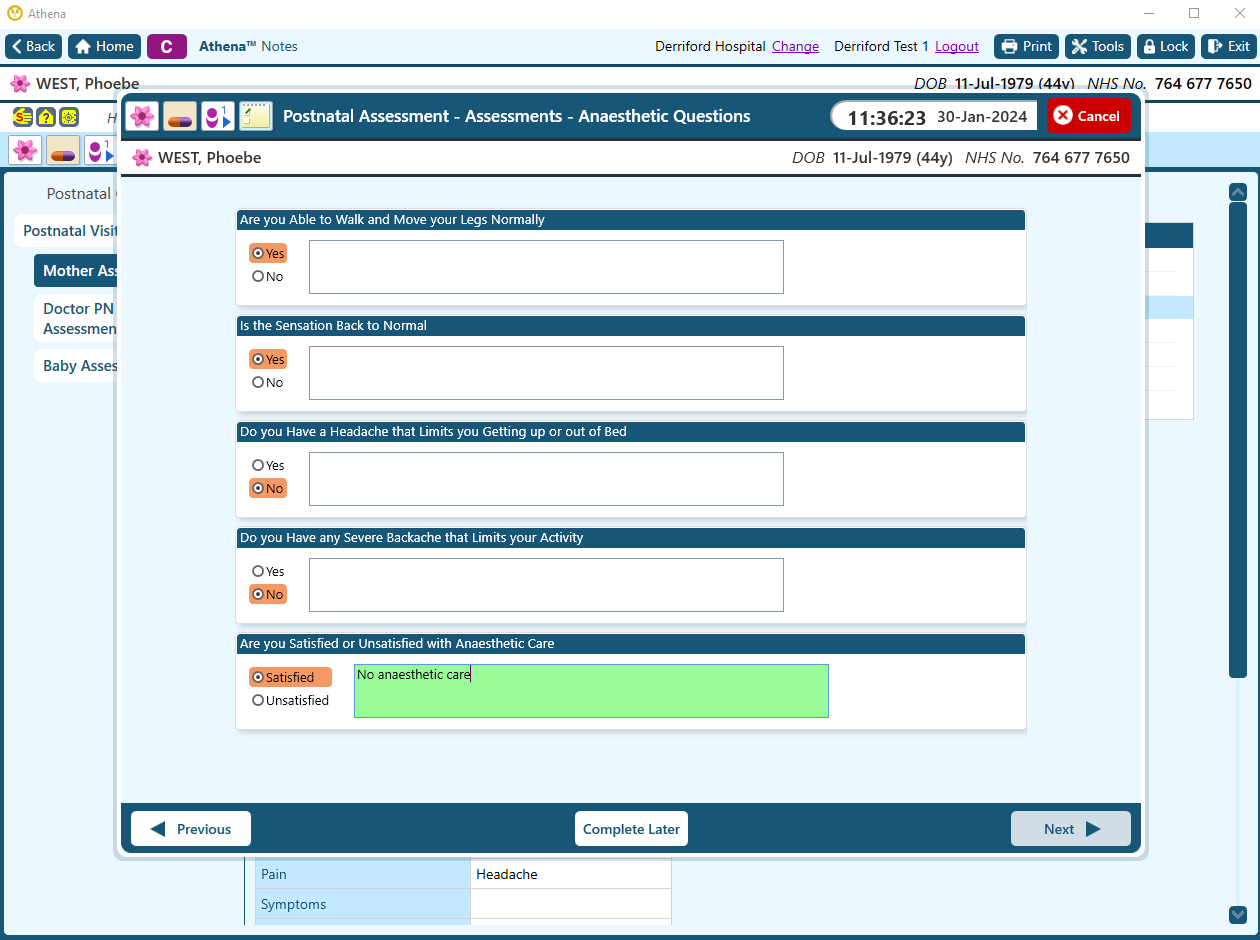Click the Previous button
Viewport: 1260px width, 940px height.
tap(191, 829)
